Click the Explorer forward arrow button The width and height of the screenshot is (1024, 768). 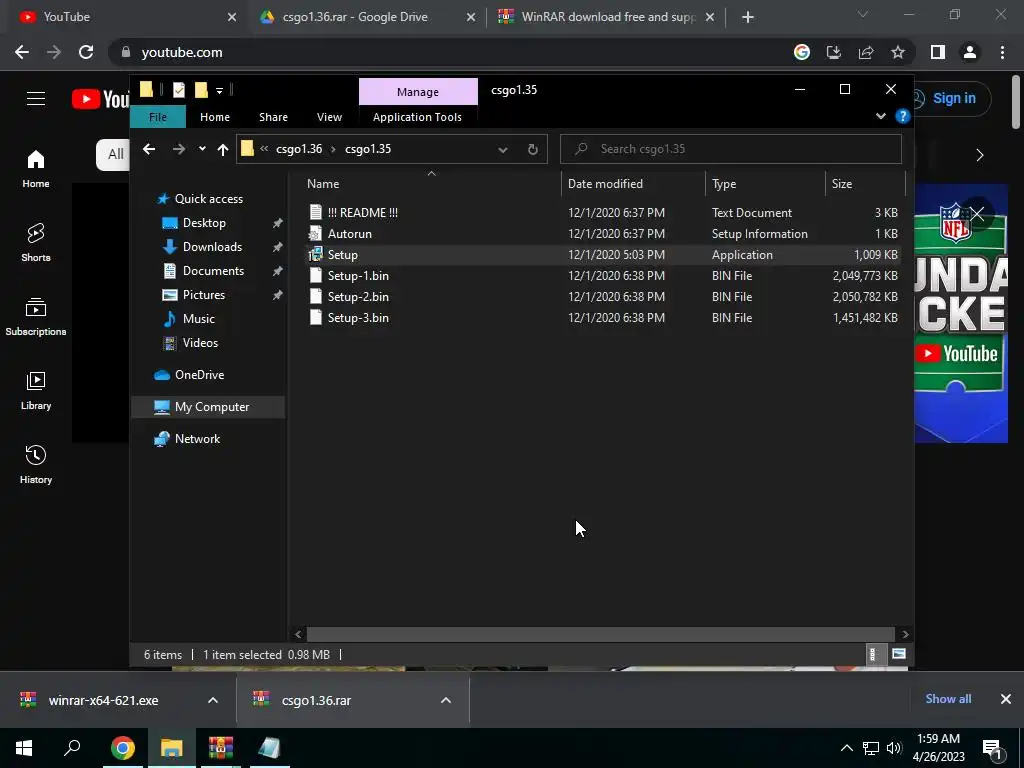(178, 150)
